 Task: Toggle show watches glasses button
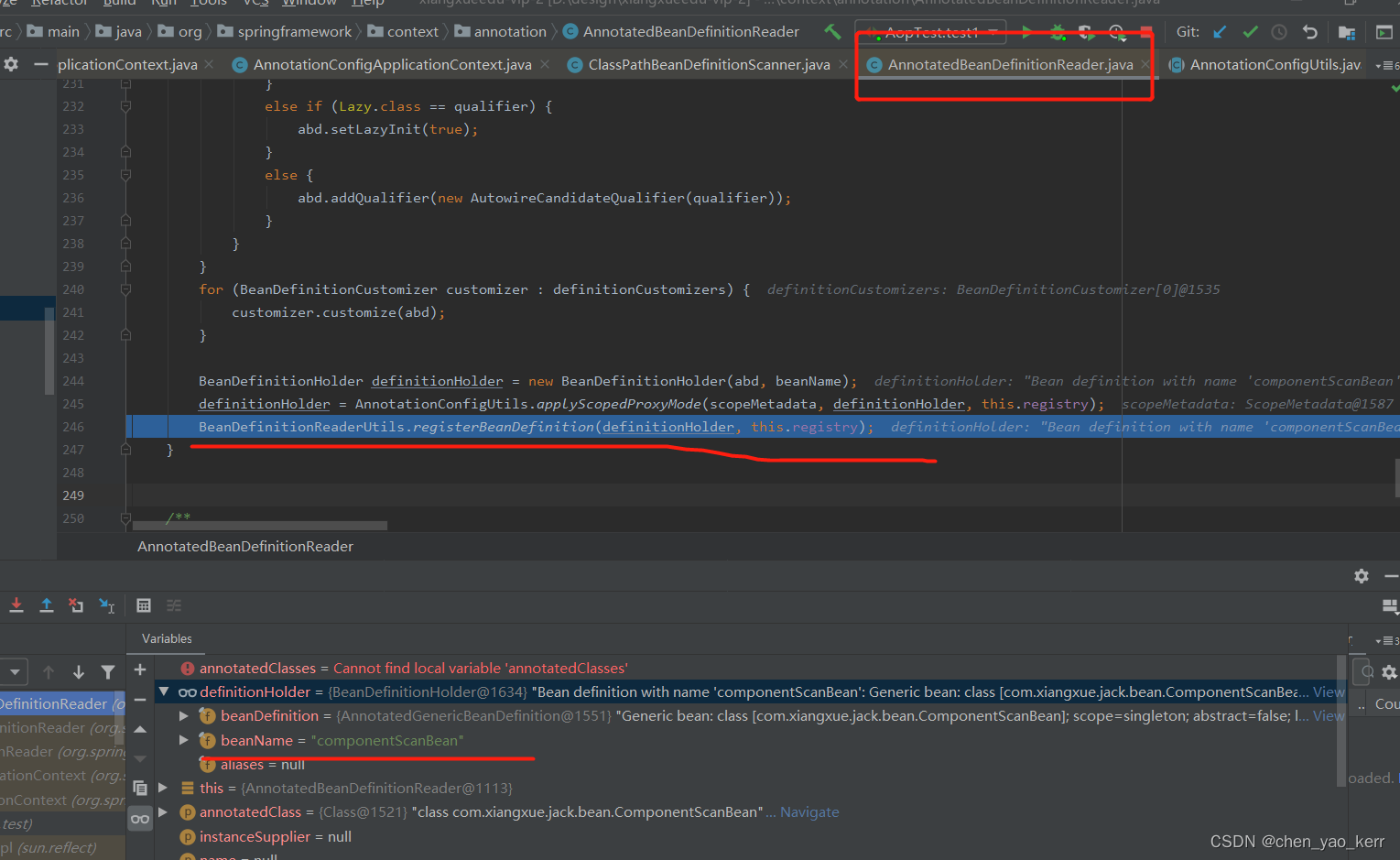[140, 819]
